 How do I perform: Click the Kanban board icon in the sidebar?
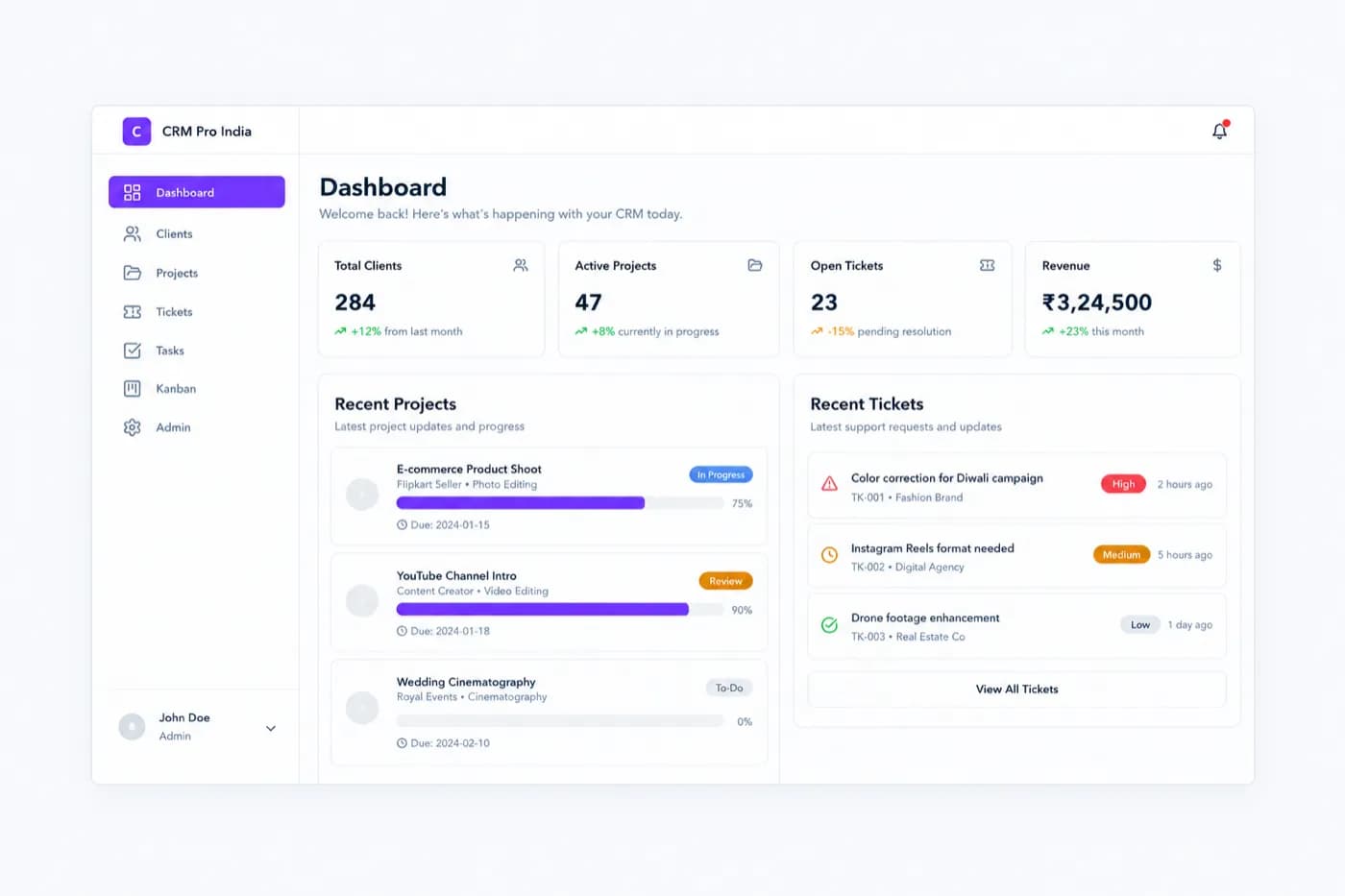coord(133,389)
